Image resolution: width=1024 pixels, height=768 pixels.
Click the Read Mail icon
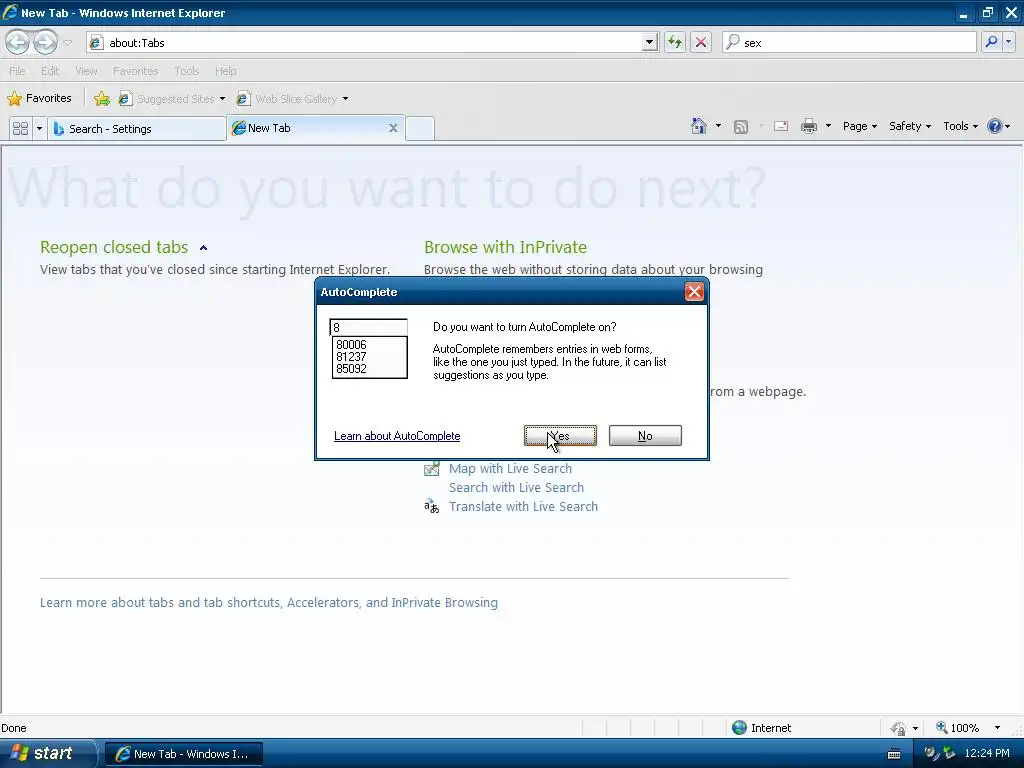click(781, 126)
